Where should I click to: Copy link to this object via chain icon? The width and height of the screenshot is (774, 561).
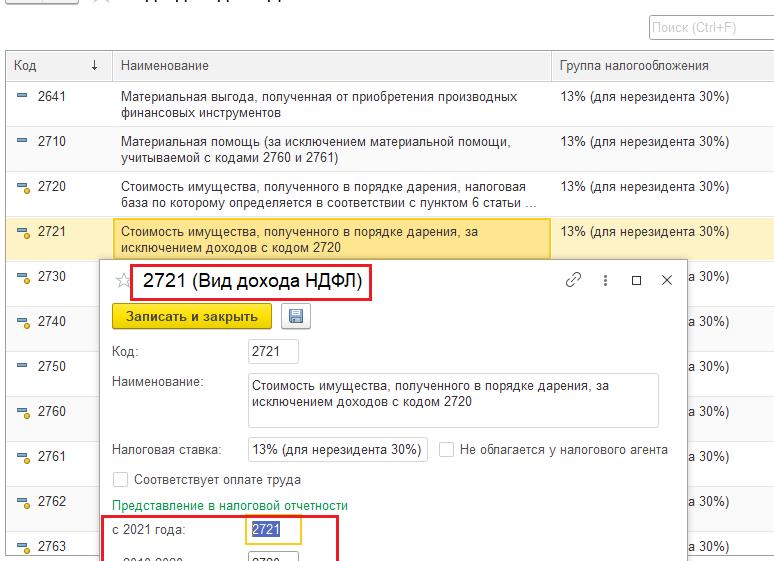click(x=573, y=280)
